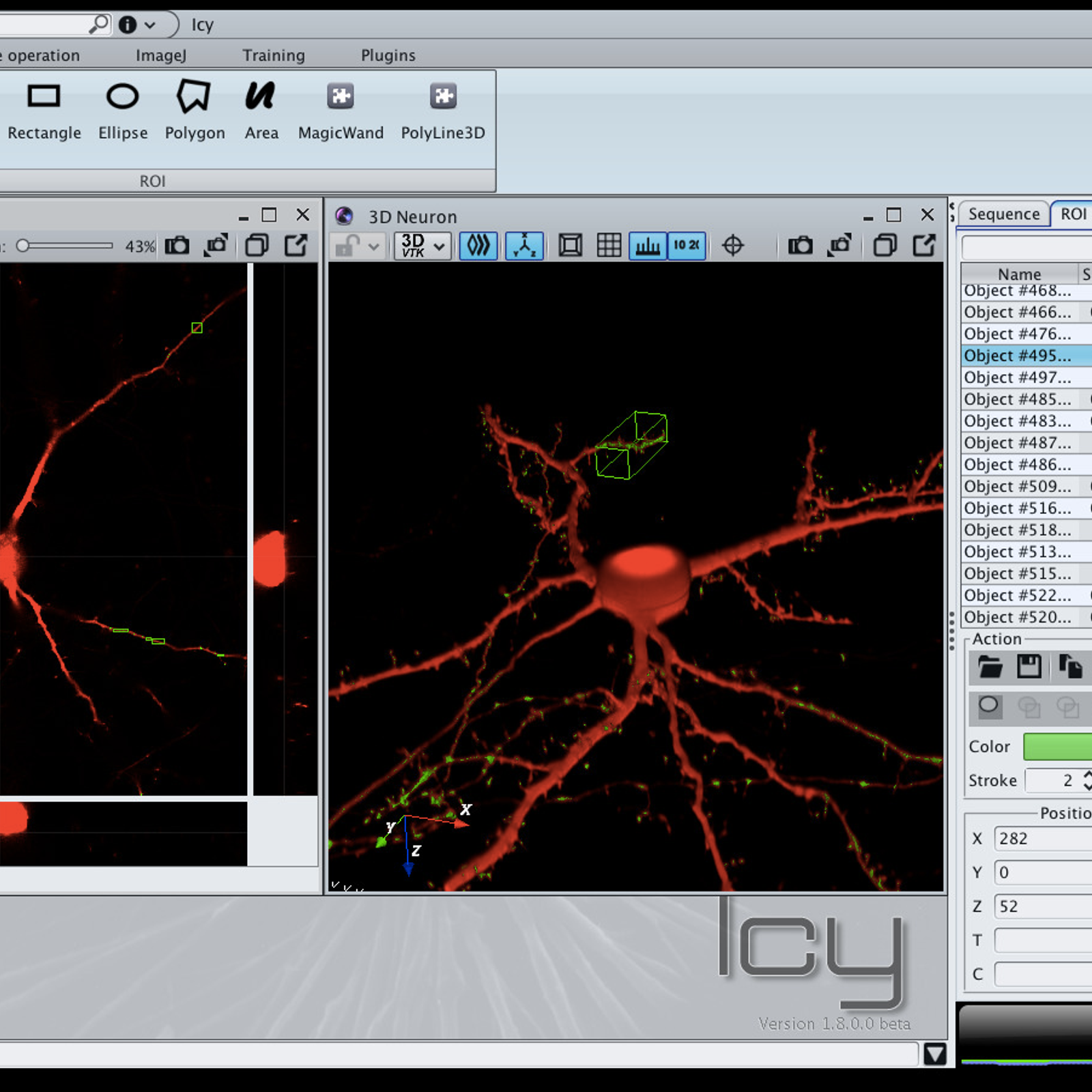Select Object #476 in ROI list
The height and width of the screenshot is (1092, 1092).
pos(1026,334)
